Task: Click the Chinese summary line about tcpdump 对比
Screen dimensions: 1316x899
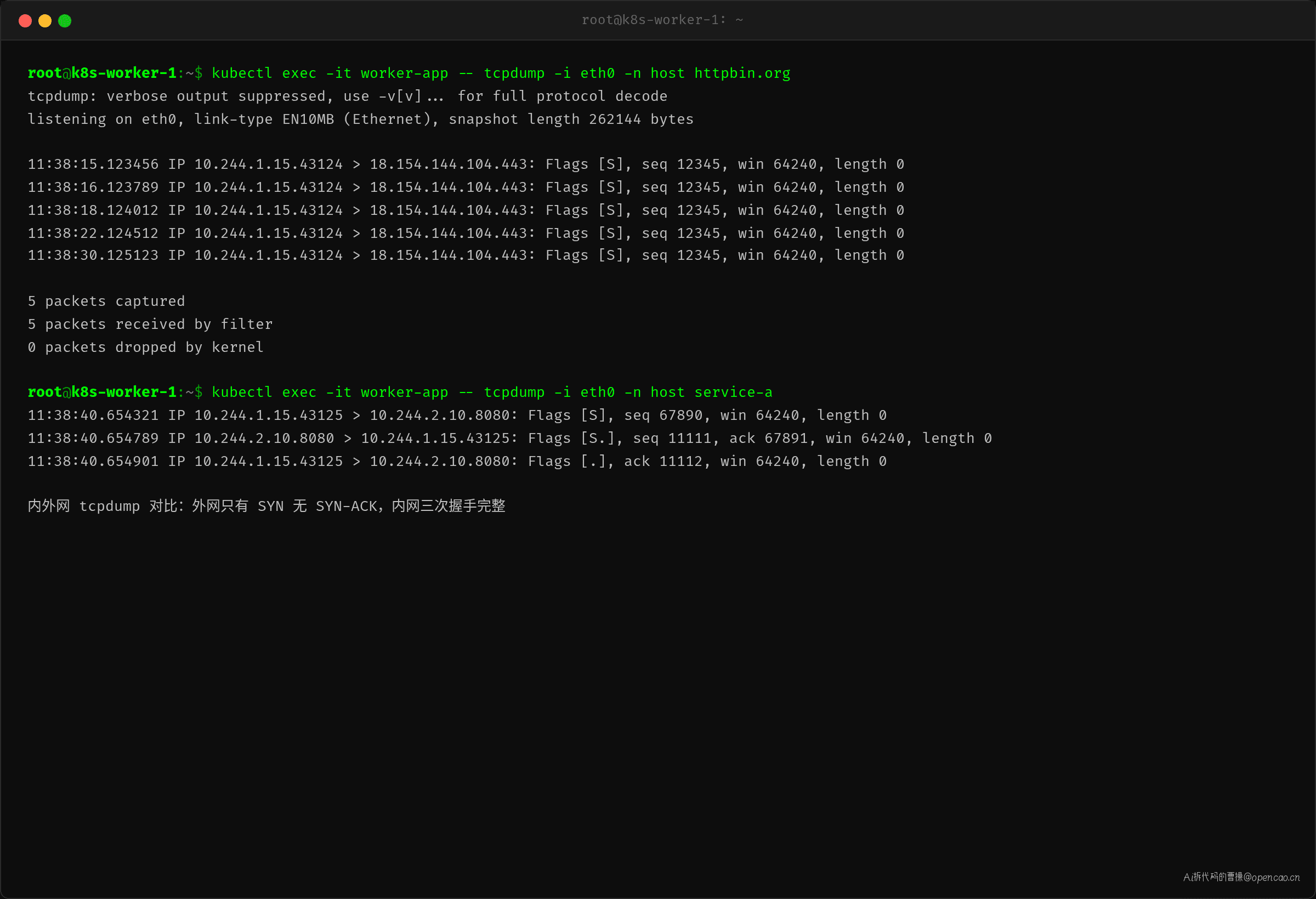Action: coord(266,505)
